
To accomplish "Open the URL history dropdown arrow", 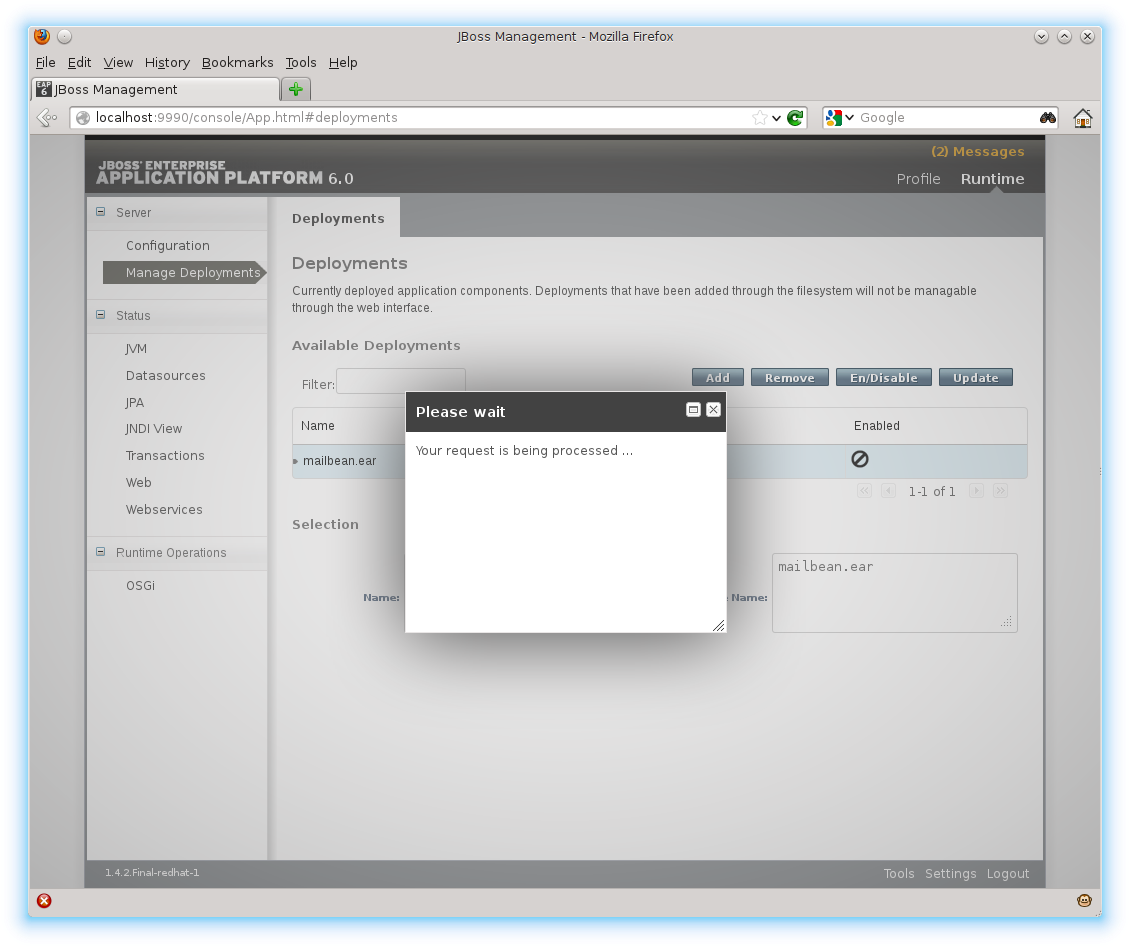I will (776, 118).
